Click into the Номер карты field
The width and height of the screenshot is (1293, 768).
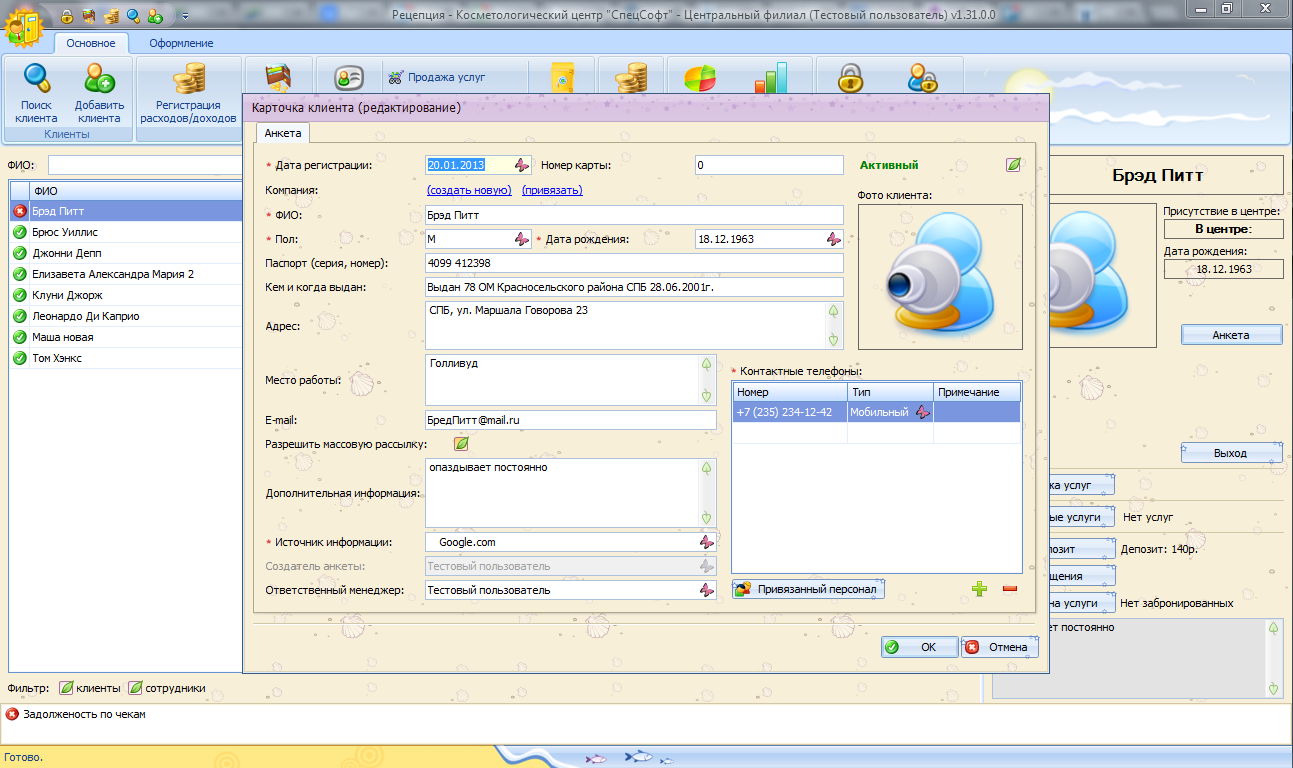[768, 166]
